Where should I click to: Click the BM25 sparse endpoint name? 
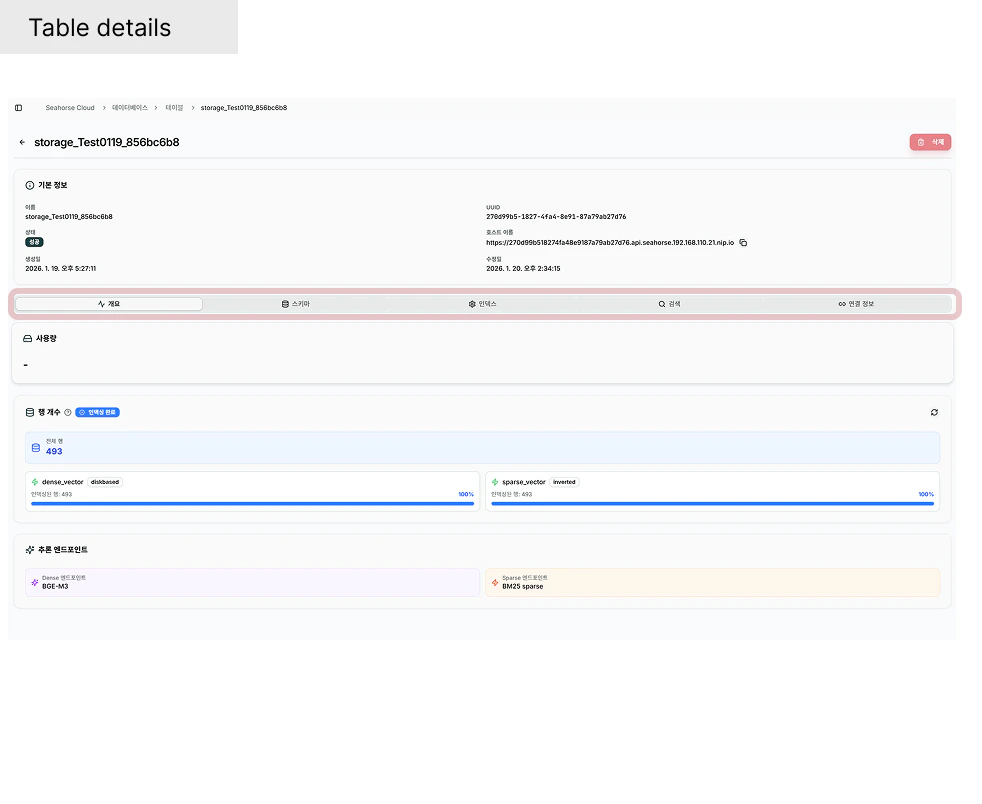(x=523, y=586)
